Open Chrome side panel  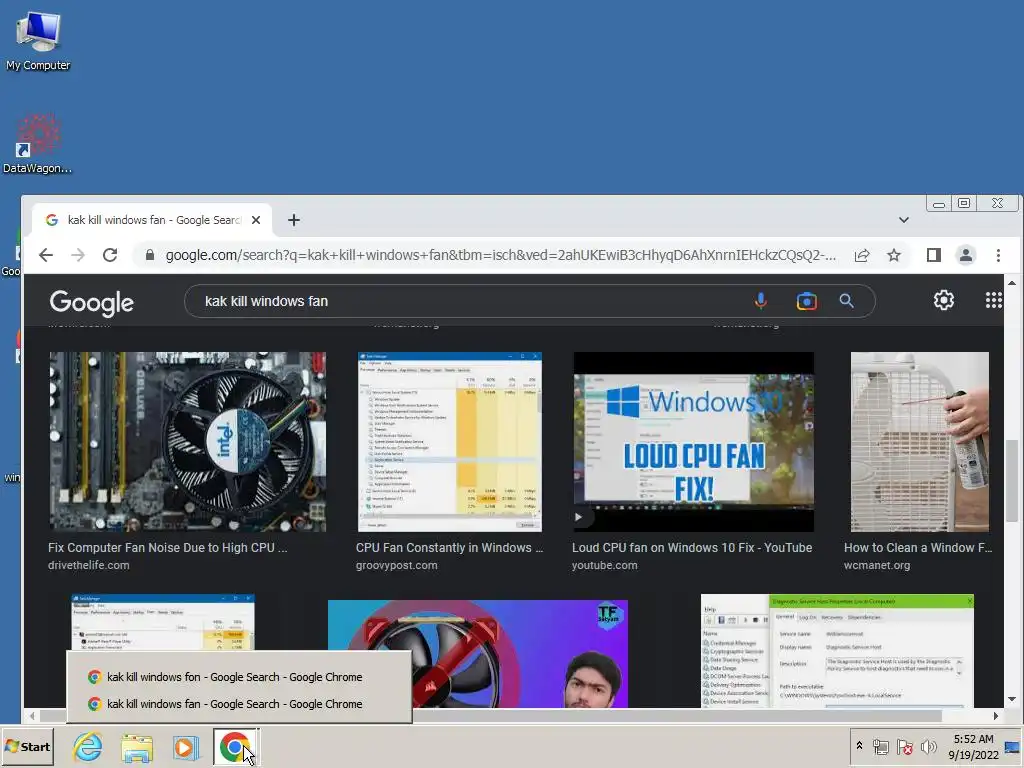[934, 255]
